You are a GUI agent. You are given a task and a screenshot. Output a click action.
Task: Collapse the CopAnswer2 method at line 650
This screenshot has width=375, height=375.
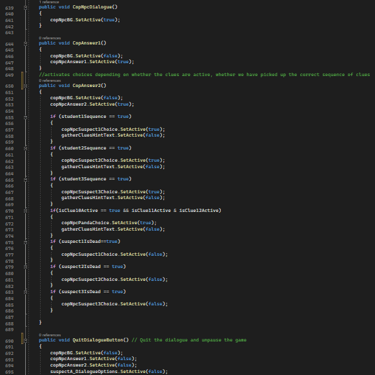tap(25, 86)
